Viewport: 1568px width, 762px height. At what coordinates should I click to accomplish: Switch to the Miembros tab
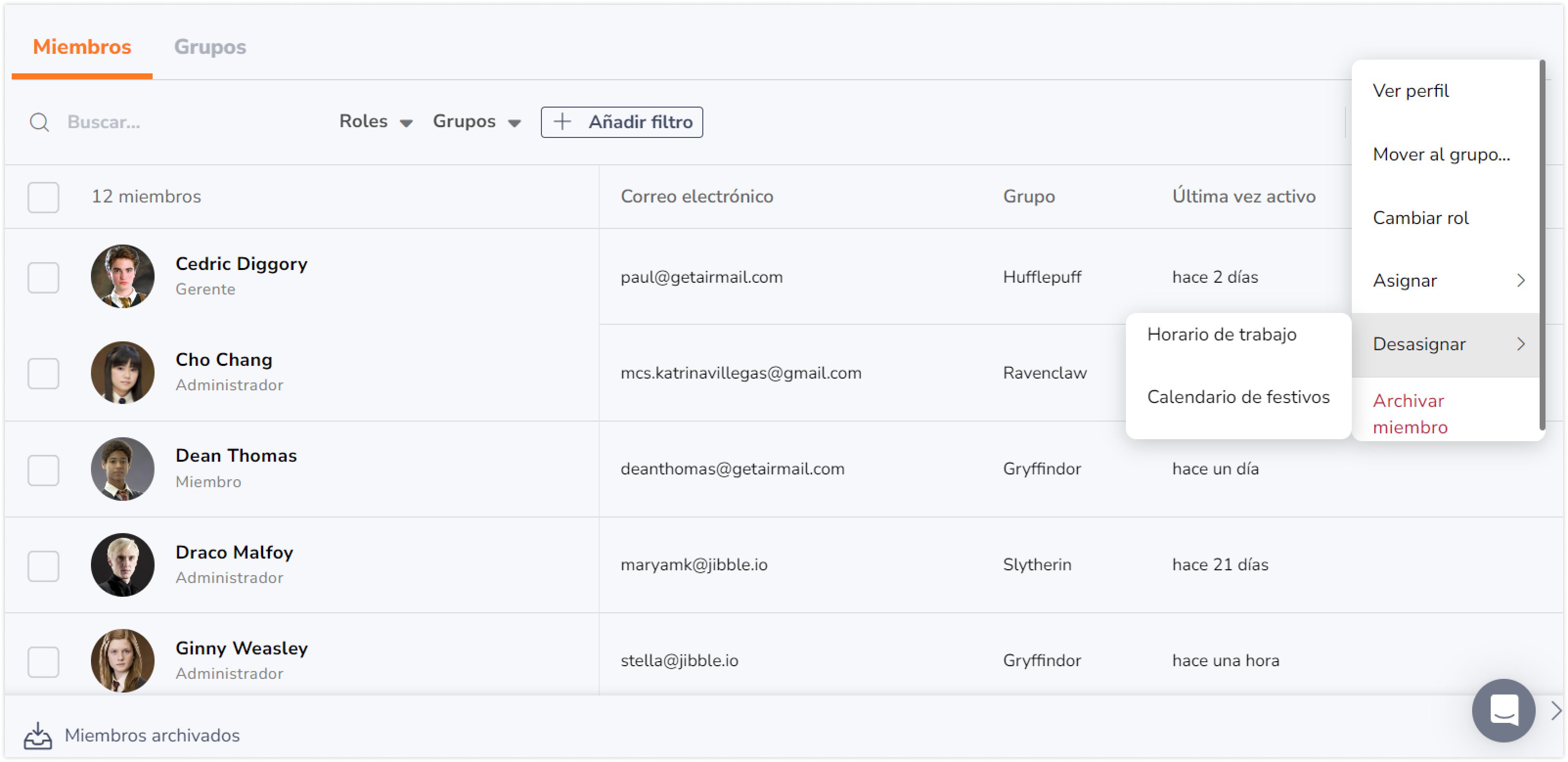tap(82, 47)
